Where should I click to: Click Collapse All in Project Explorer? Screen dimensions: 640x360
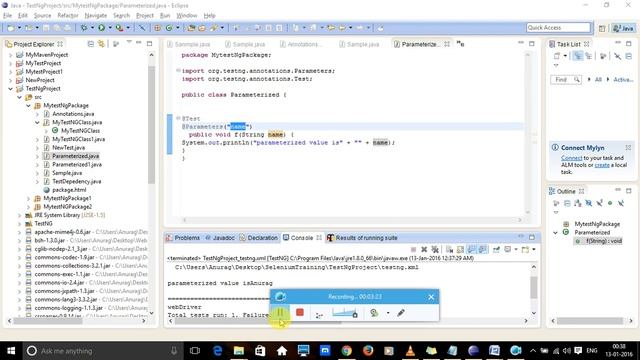[91, 44]
